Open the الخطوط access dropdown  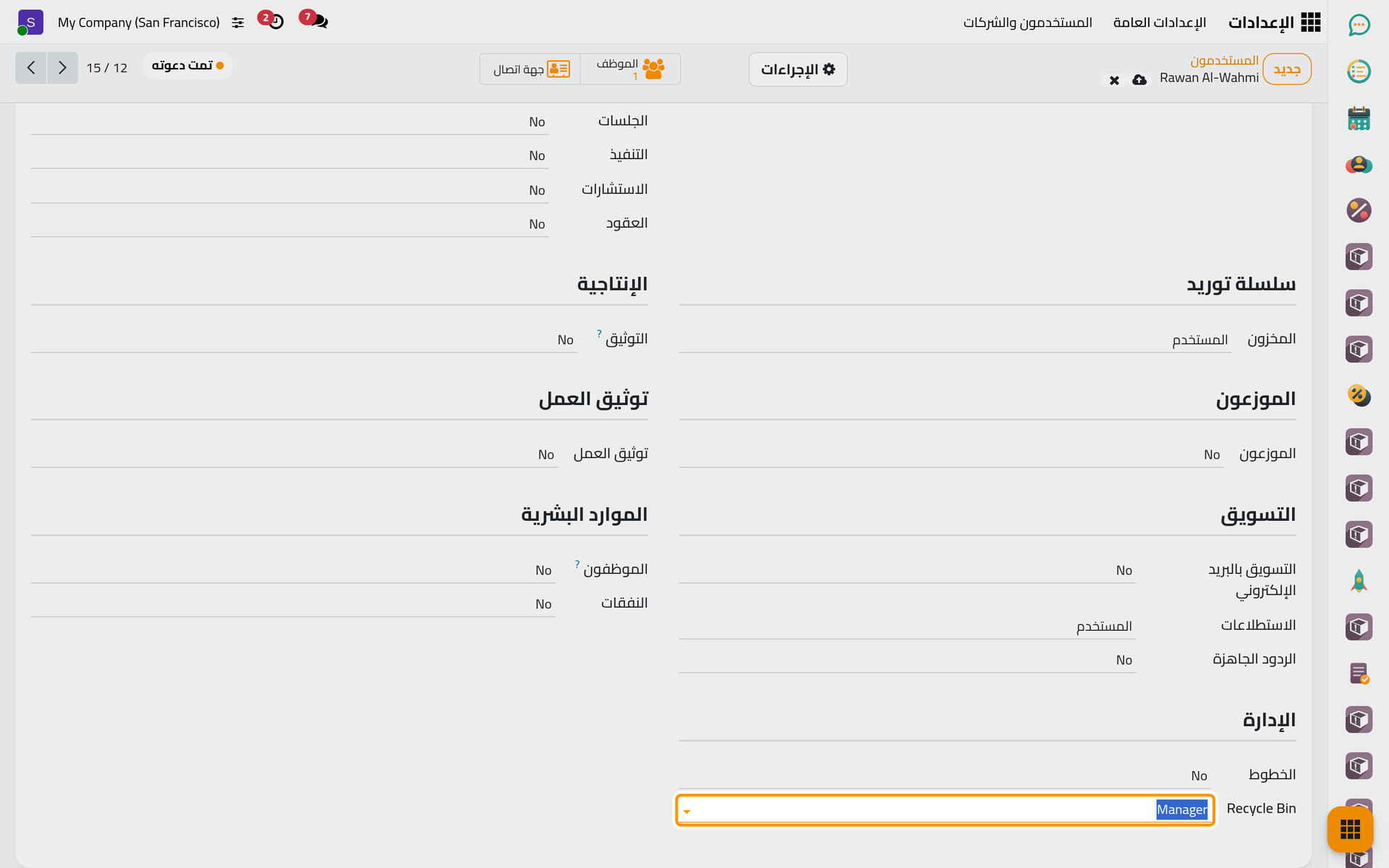(x=945, y=775)
